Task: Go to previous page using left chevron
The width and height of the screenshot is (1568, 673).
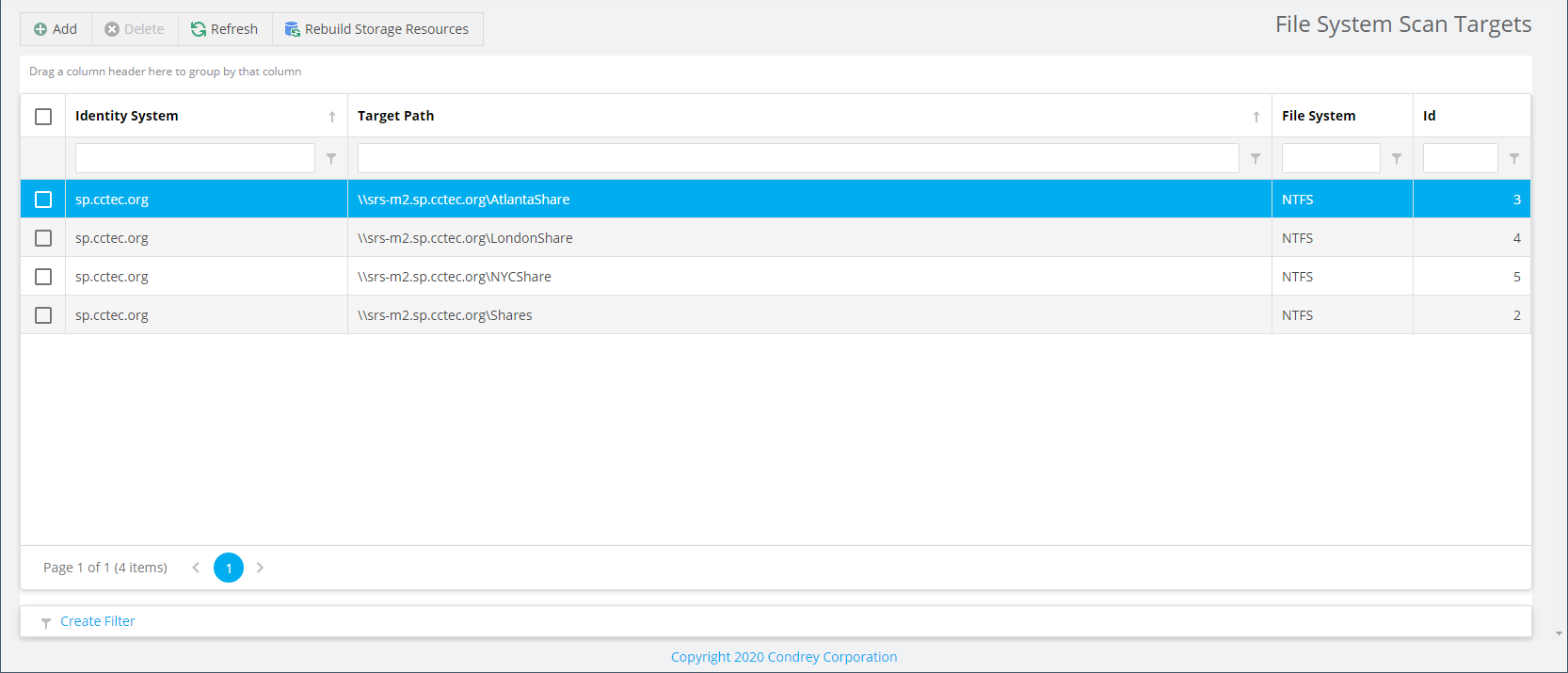Action: [x=196, y=568]
